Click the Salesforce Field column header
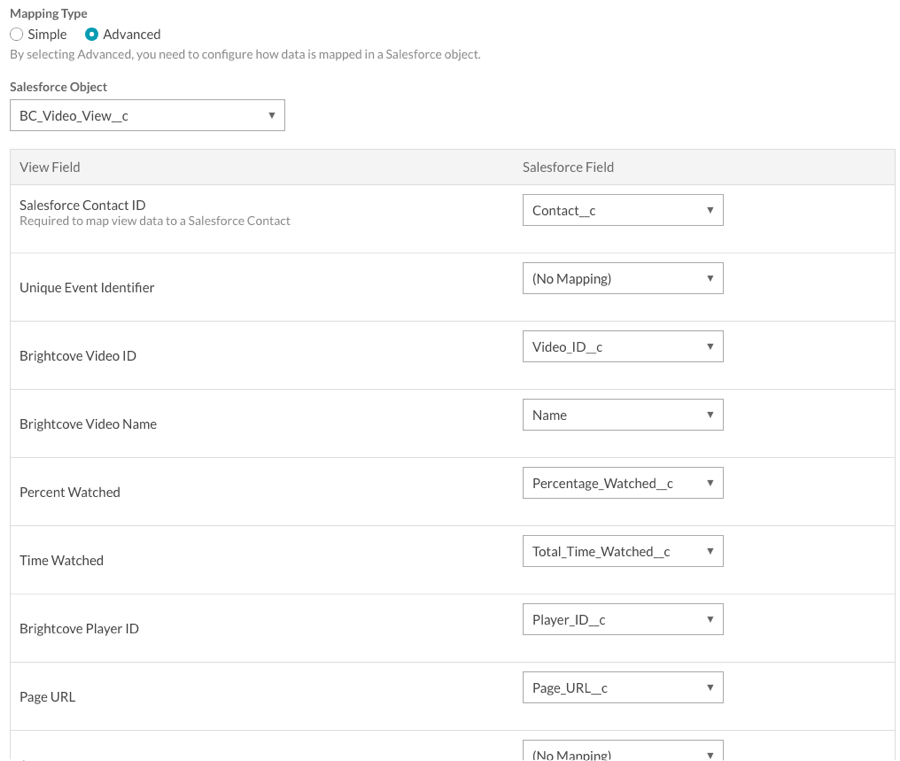This screenshot has width=900, height=761. click(568, 167)
